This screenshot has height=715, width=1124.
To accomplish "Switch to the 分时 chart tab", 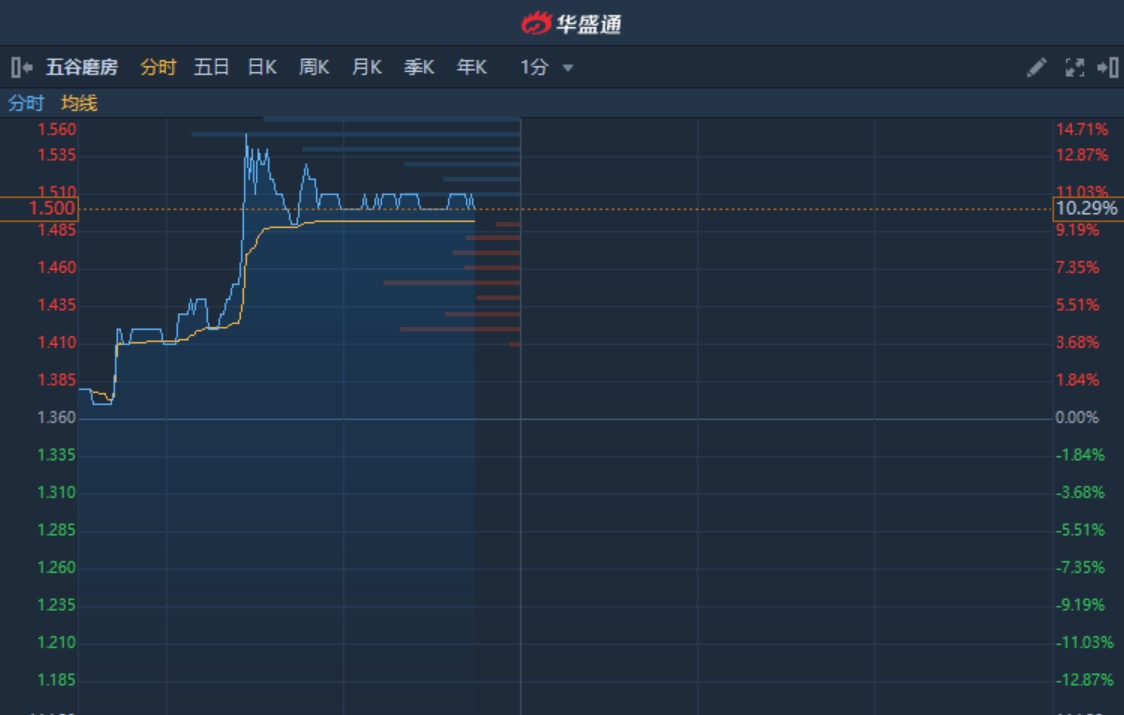I will [x=158, y=68].
